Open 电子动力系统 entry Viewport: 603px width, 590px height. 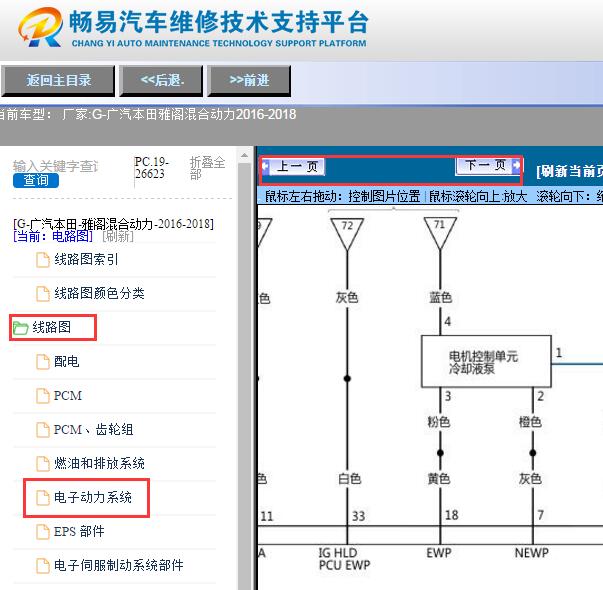pyautogui.click(x=93, y=497)
